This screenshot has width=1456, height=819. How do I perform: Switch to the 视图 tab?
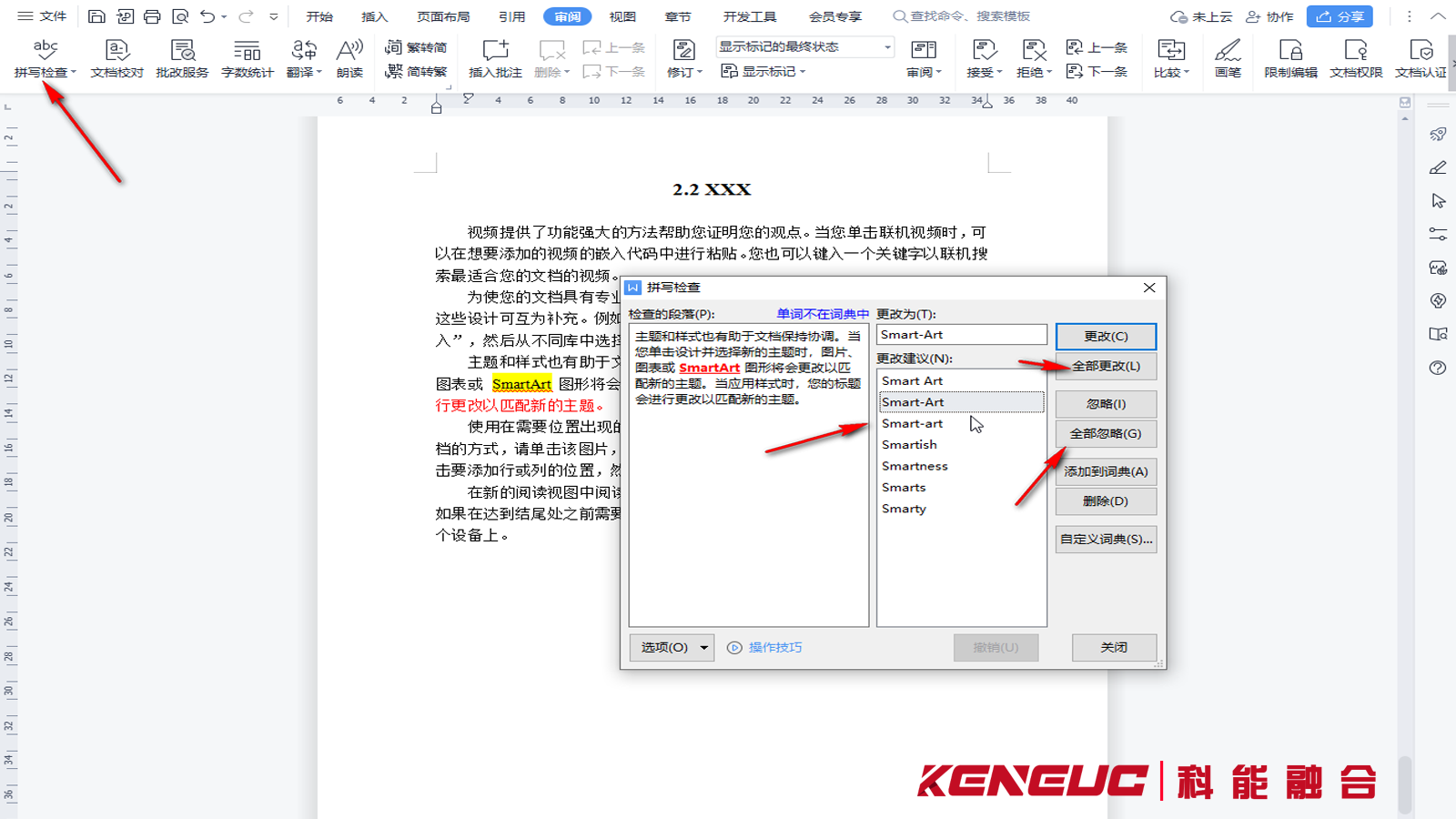622,16
